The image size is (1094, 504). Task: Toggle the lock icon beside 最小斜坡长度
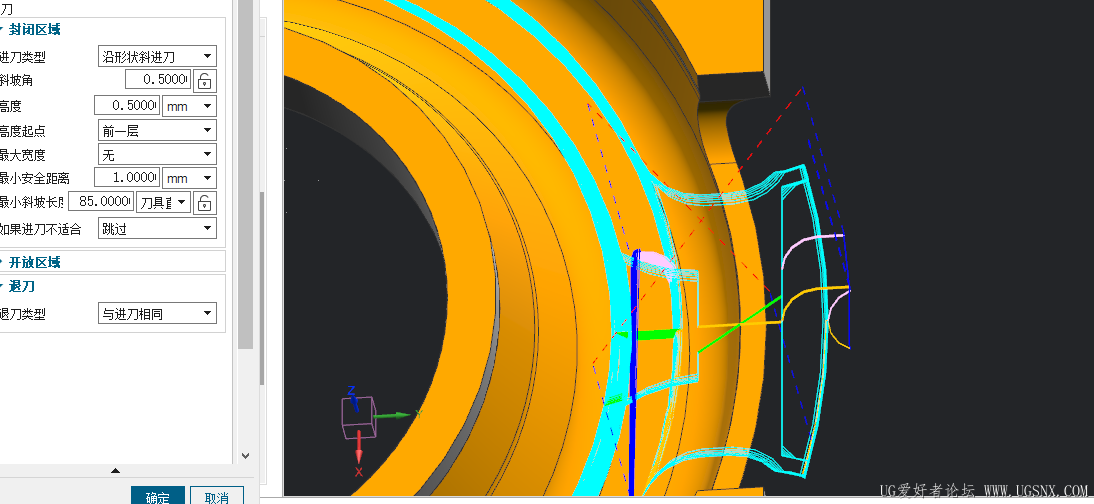(204, 203)
